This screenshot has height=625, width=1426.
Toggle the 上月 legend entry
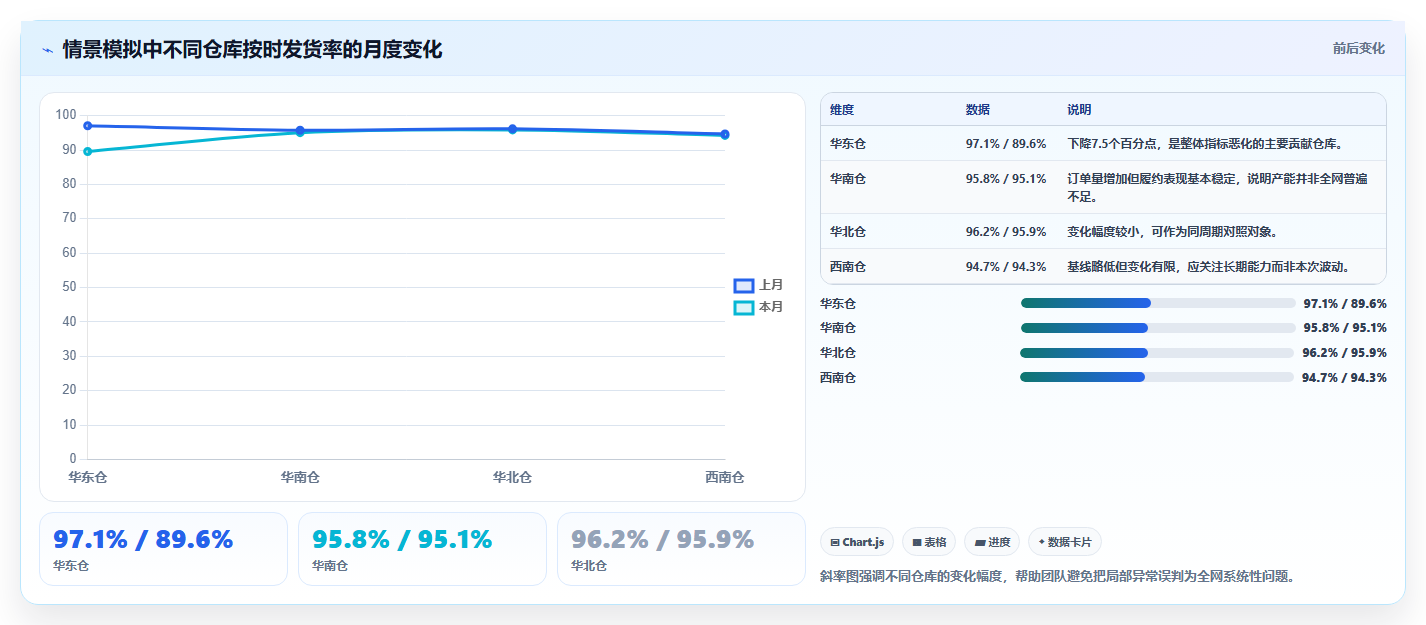(758, 285)
